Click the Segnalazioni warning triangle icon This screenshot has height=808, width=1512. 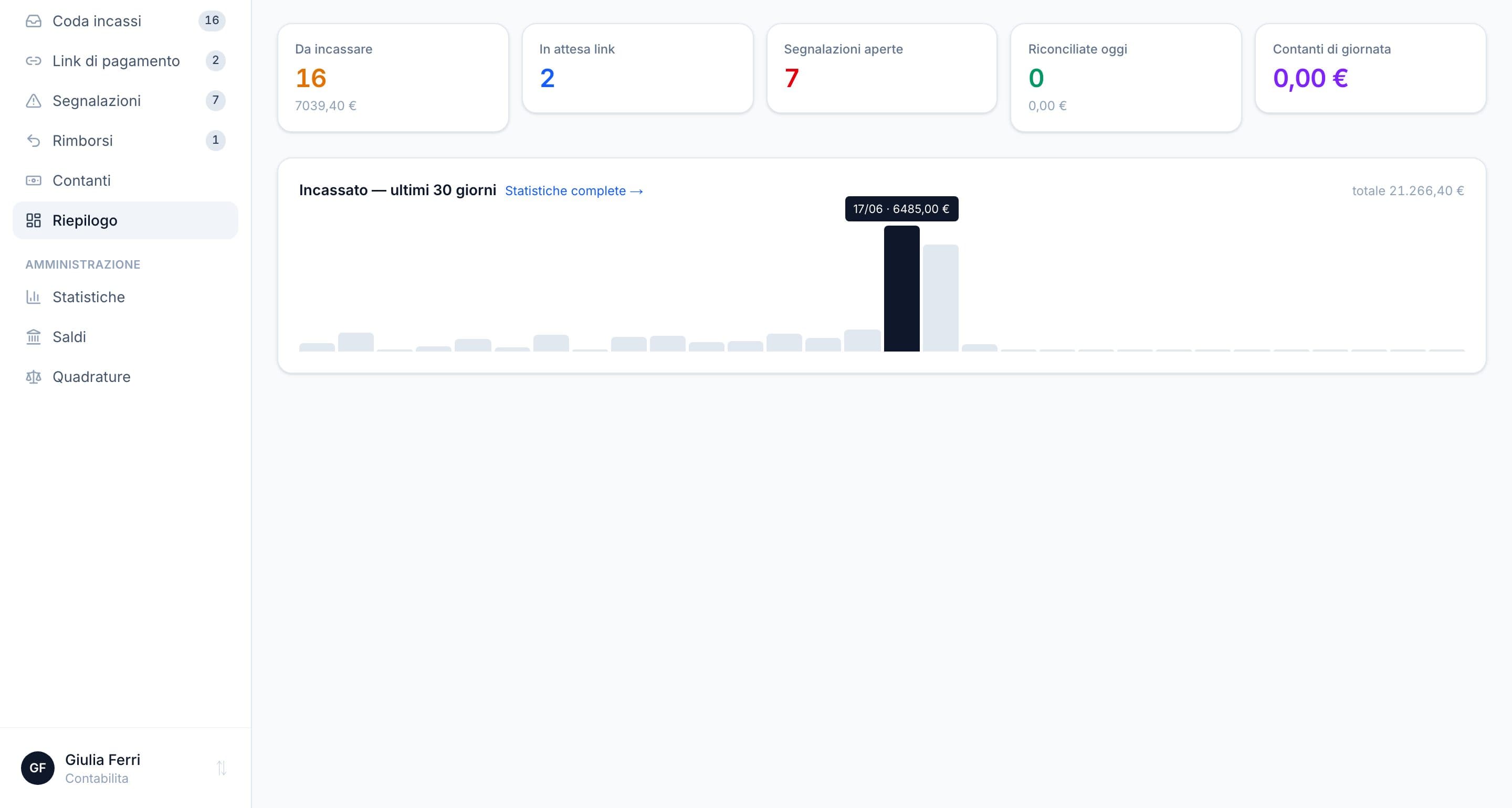coord(34,101)
